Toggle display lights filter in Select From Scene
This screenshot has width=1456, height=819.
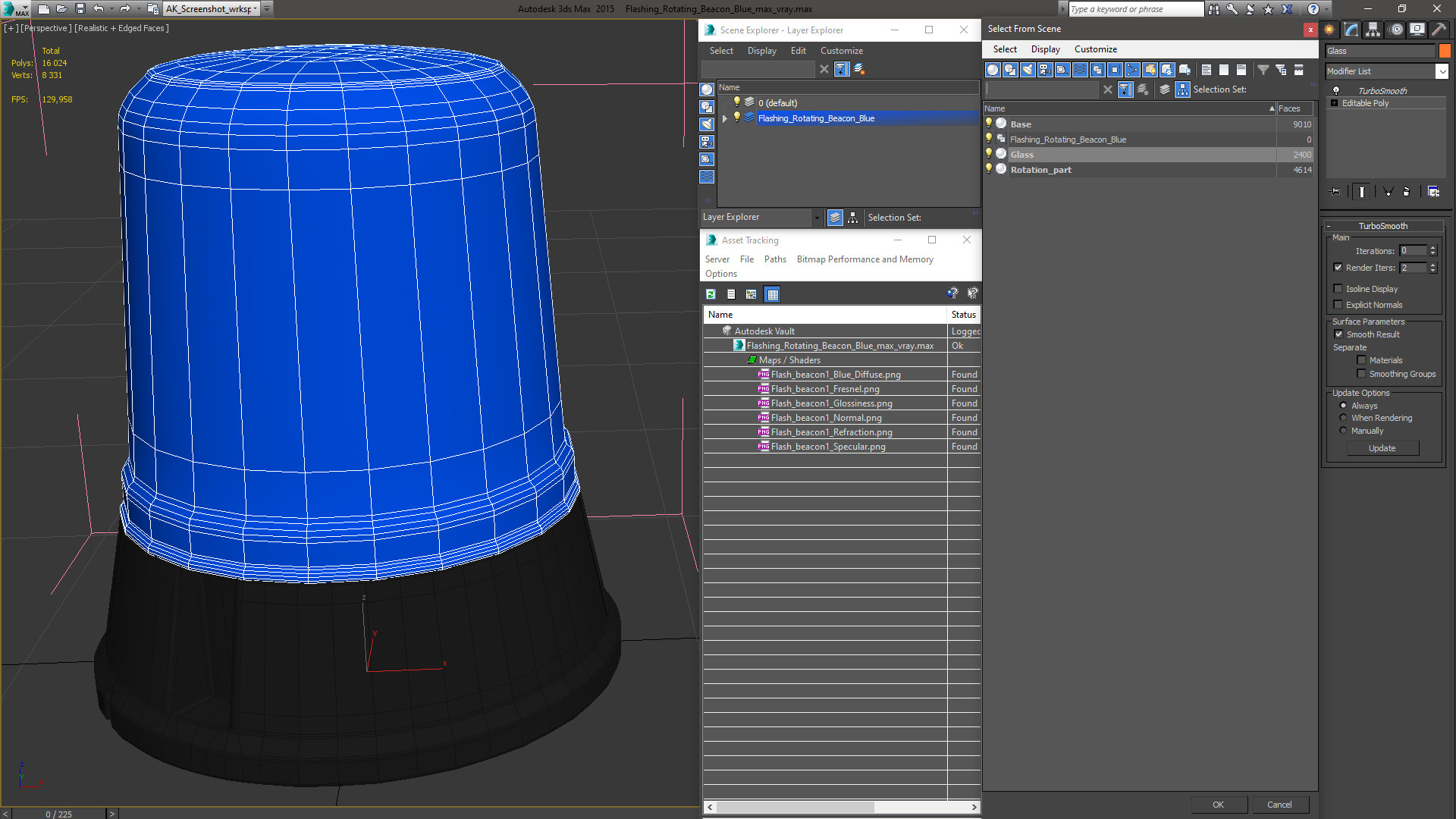point(1028,70)
